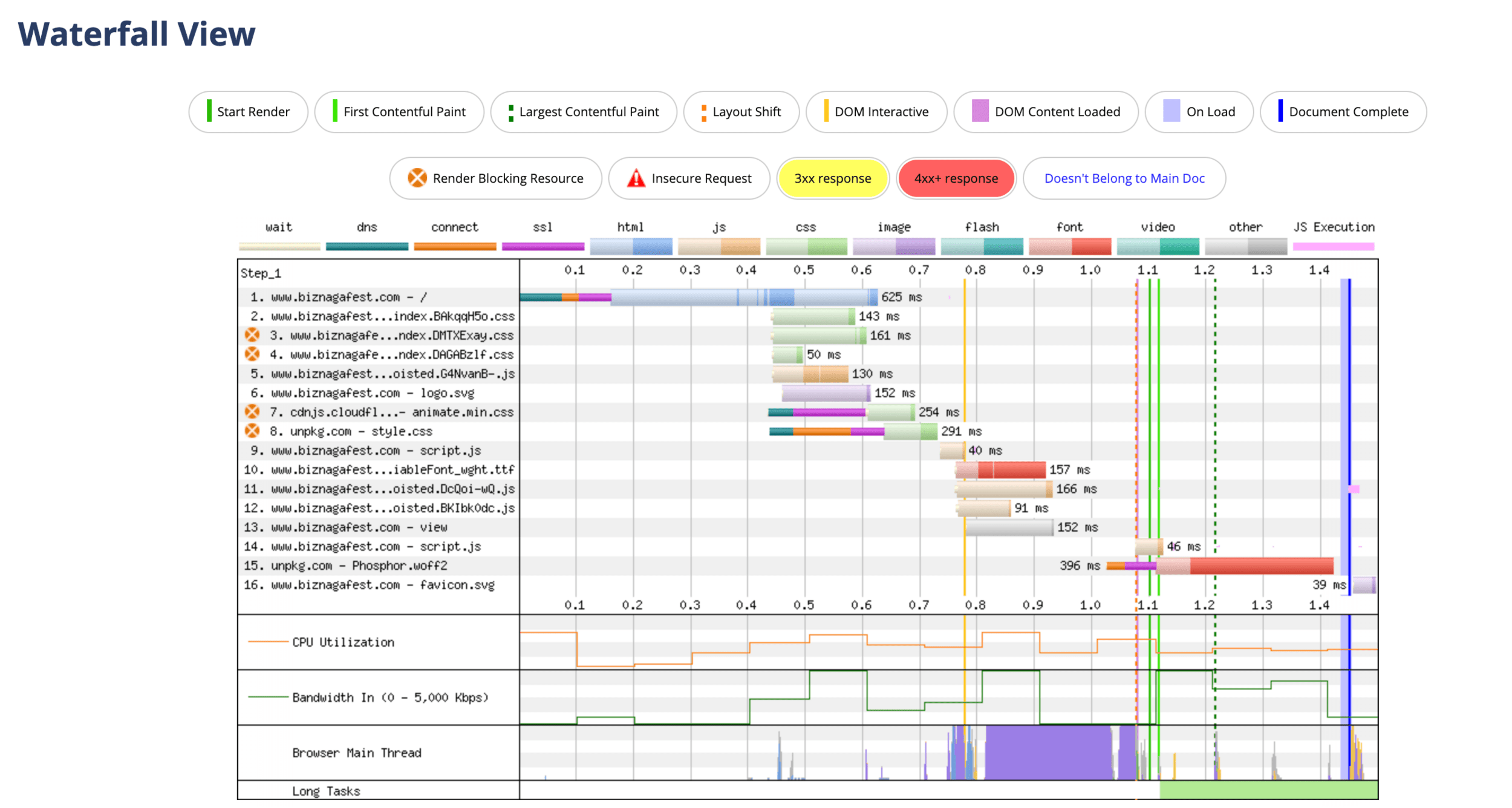This screenshot has height=808, width=1512.
Task: Click the yellow 3xx response pill
Action: (x=832, y=178)
